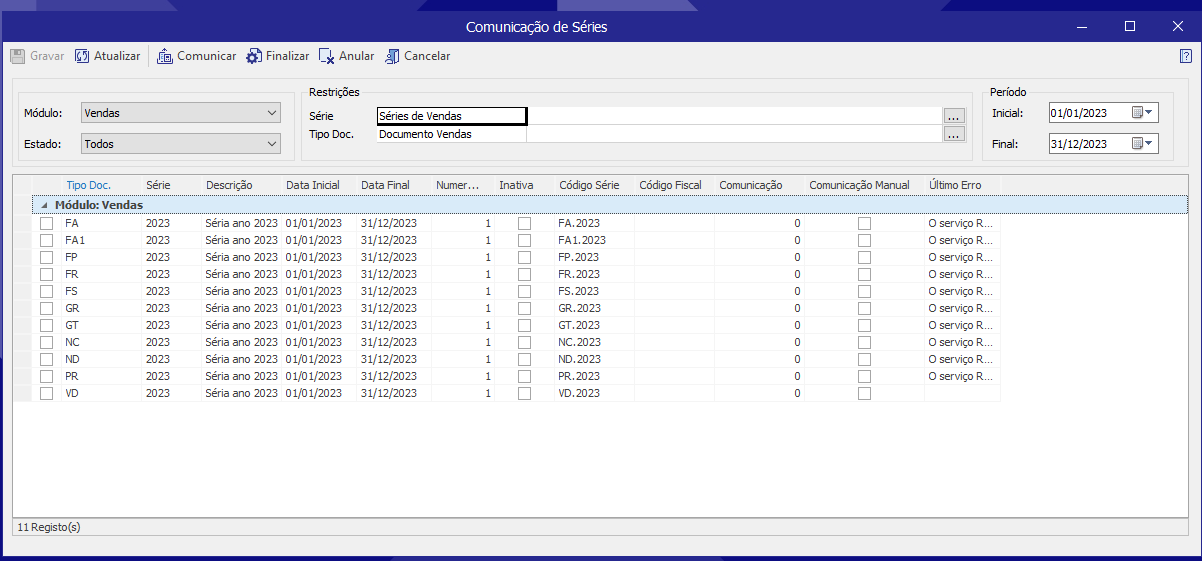Open the Estado dropdown
Image resolution: width=1202 pixels, height=561 pixels.
(180, 144)
